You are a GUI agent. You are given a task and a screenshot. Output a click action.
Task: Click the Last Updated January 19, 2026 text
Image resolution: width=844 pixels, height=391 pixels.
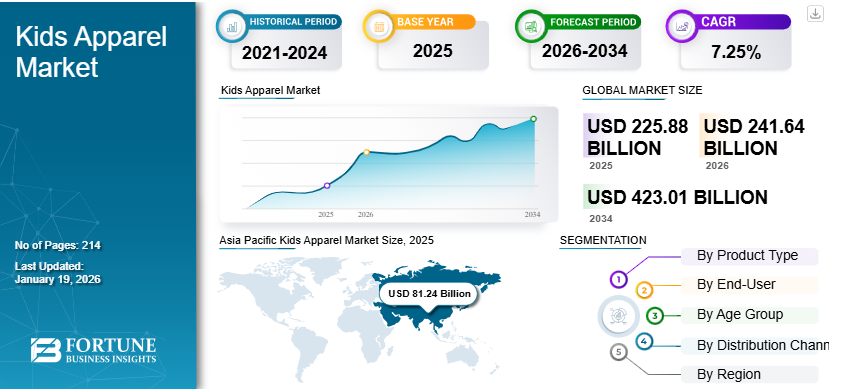[58, 273]
